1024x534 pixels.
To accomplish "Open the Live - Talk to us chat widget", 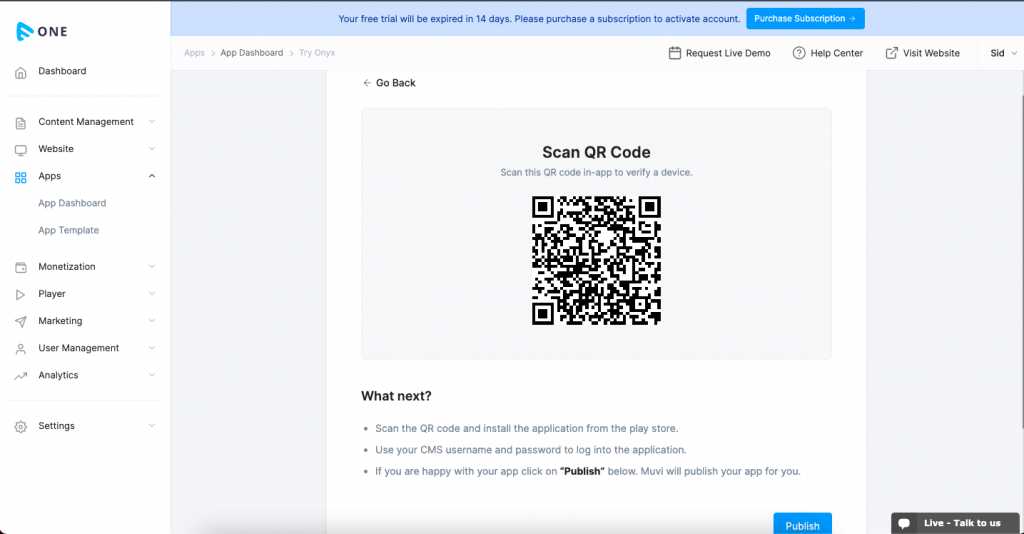I will click(x=957, y=523).
